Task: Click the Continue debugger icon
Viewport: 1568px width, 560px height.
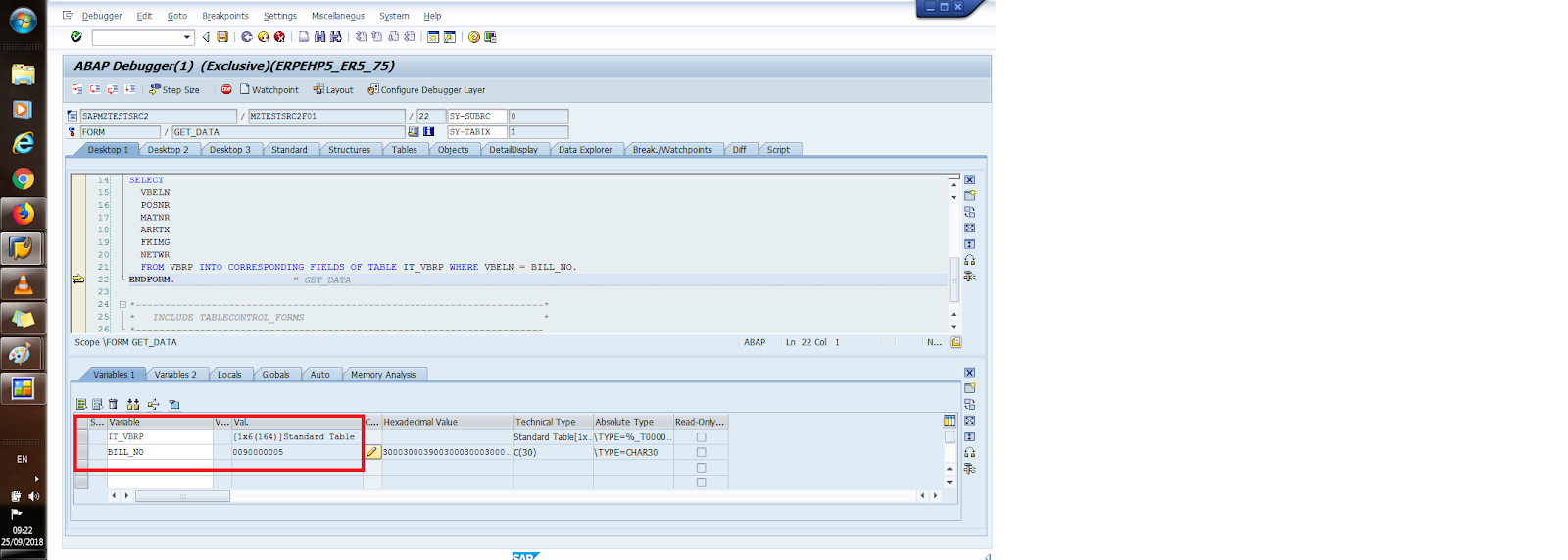Action: (x=130, y=89)
